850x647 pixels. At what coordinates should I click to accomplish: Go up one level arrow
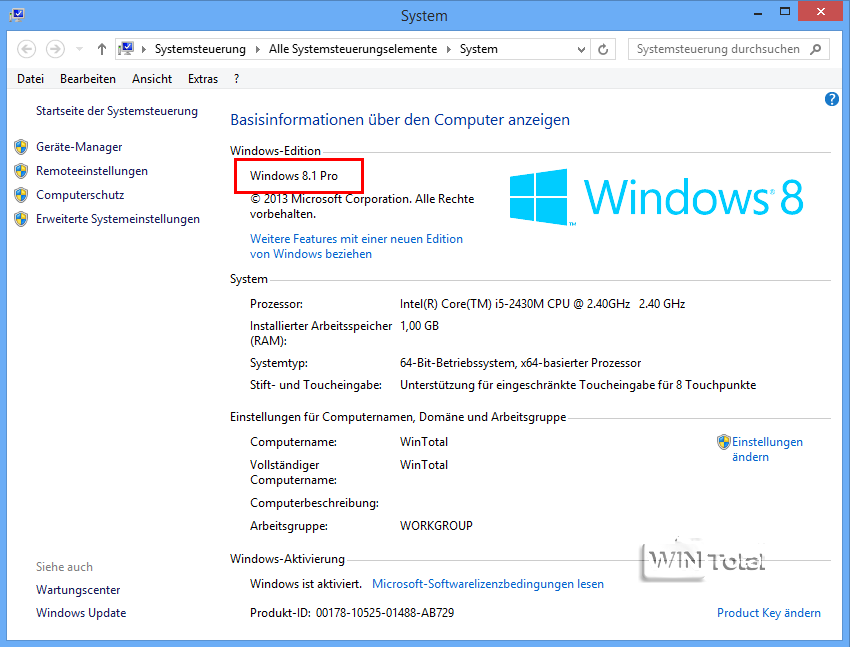(x=101, y=49)
